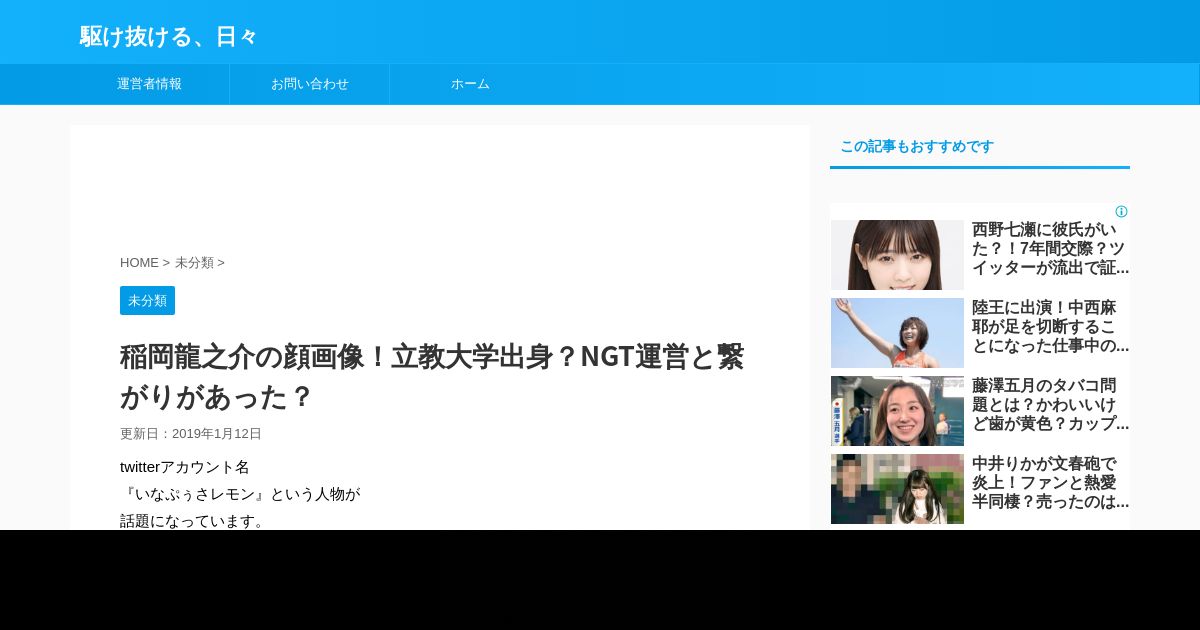Click the この記事もおすすめです sidebar heading
Image resolution: width=1200 pixels, height=630 pixels.
[917, 146]
